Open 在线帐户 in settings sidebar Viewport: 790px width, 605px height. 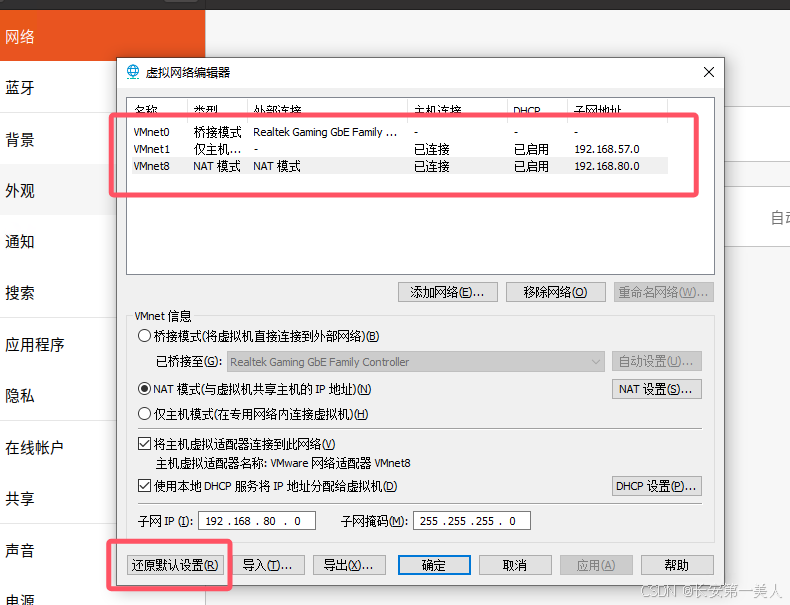[58, 447]
